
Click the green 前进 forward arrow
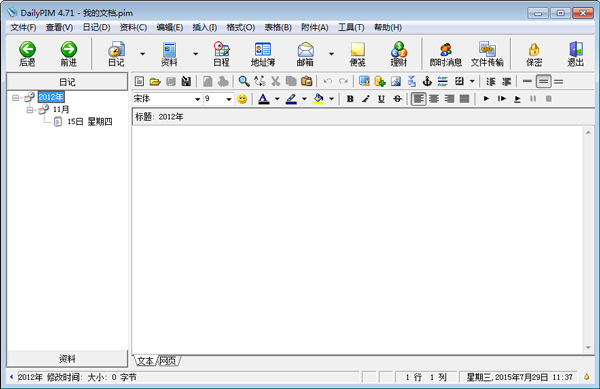pos(69,54)
